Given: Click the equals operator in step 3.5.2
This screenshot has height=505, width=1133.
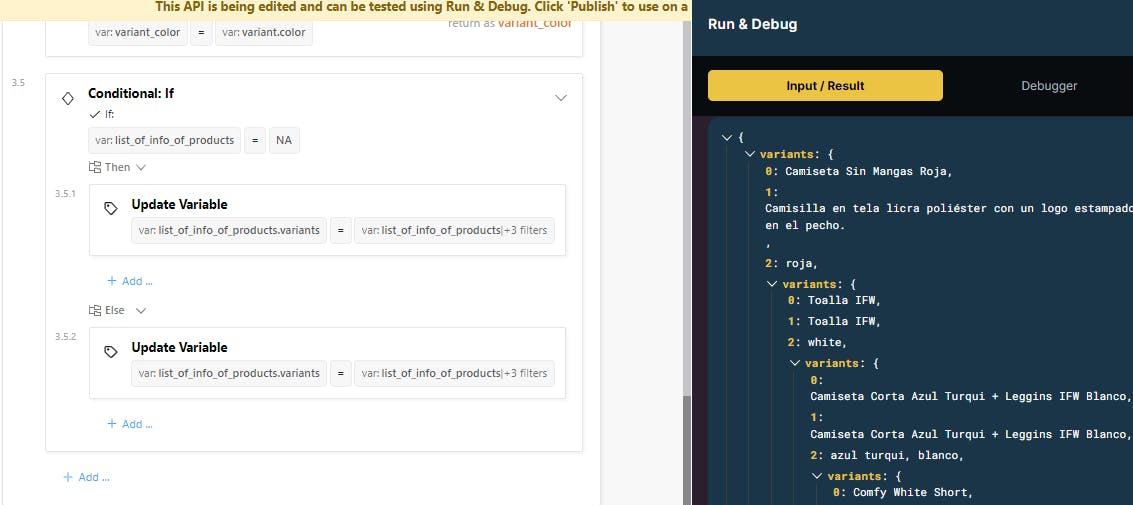Looking at the screenshot, I should coord(340,374).
